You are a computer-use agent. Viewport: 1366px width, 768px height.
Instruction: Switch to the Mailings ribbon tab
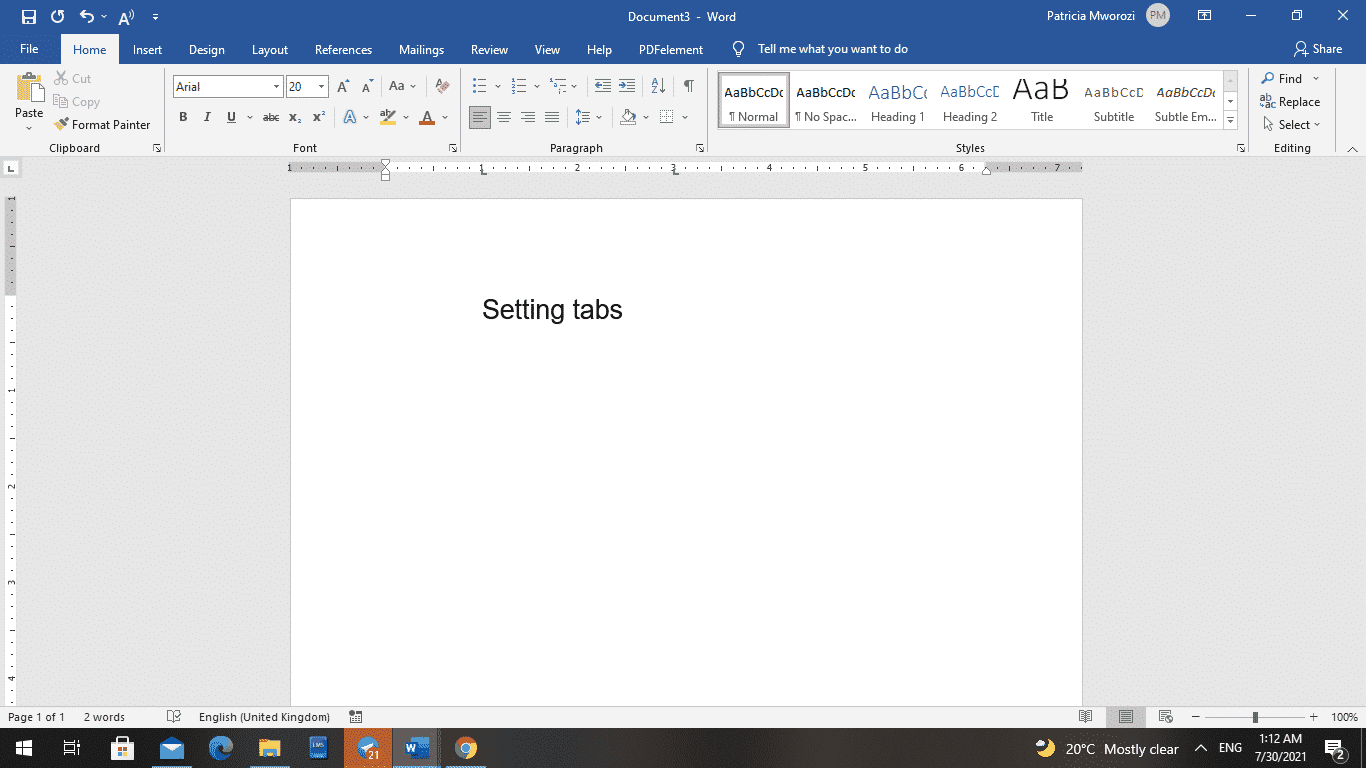pyautogui.click(x=421, y=48)
